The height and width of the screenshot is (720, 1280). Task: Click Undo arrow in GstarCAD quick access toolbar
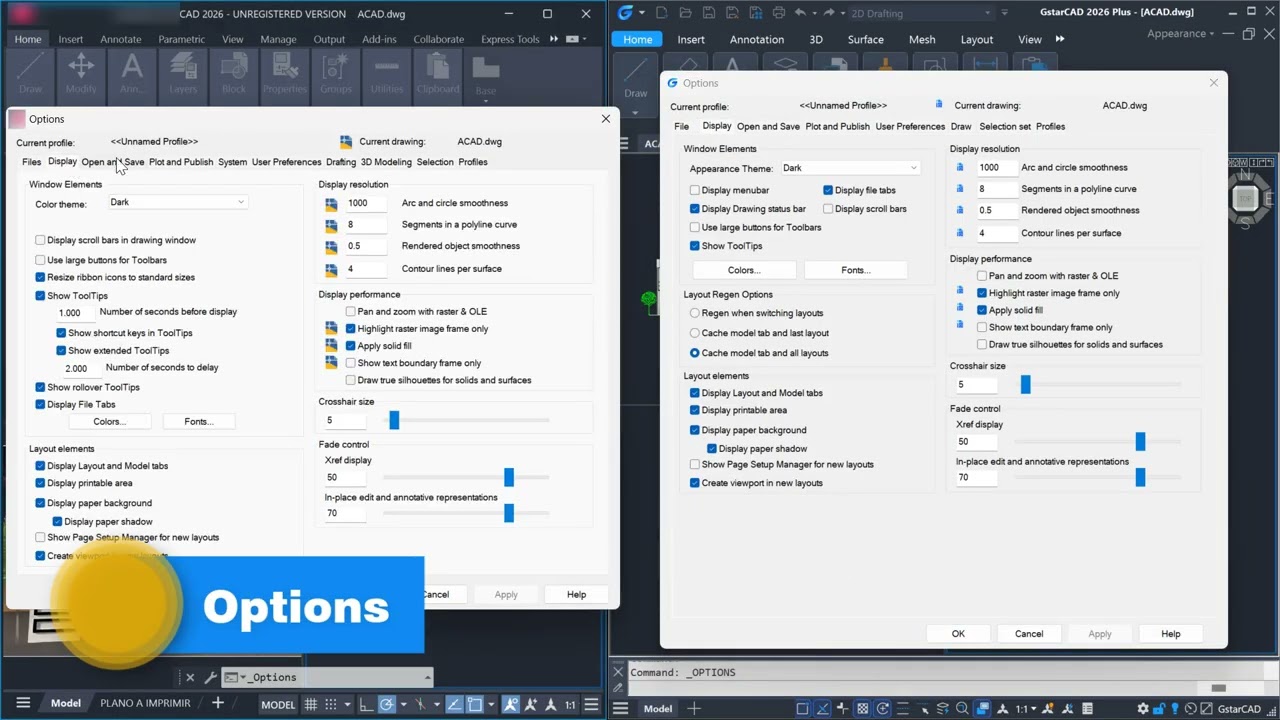click(800, 13)
